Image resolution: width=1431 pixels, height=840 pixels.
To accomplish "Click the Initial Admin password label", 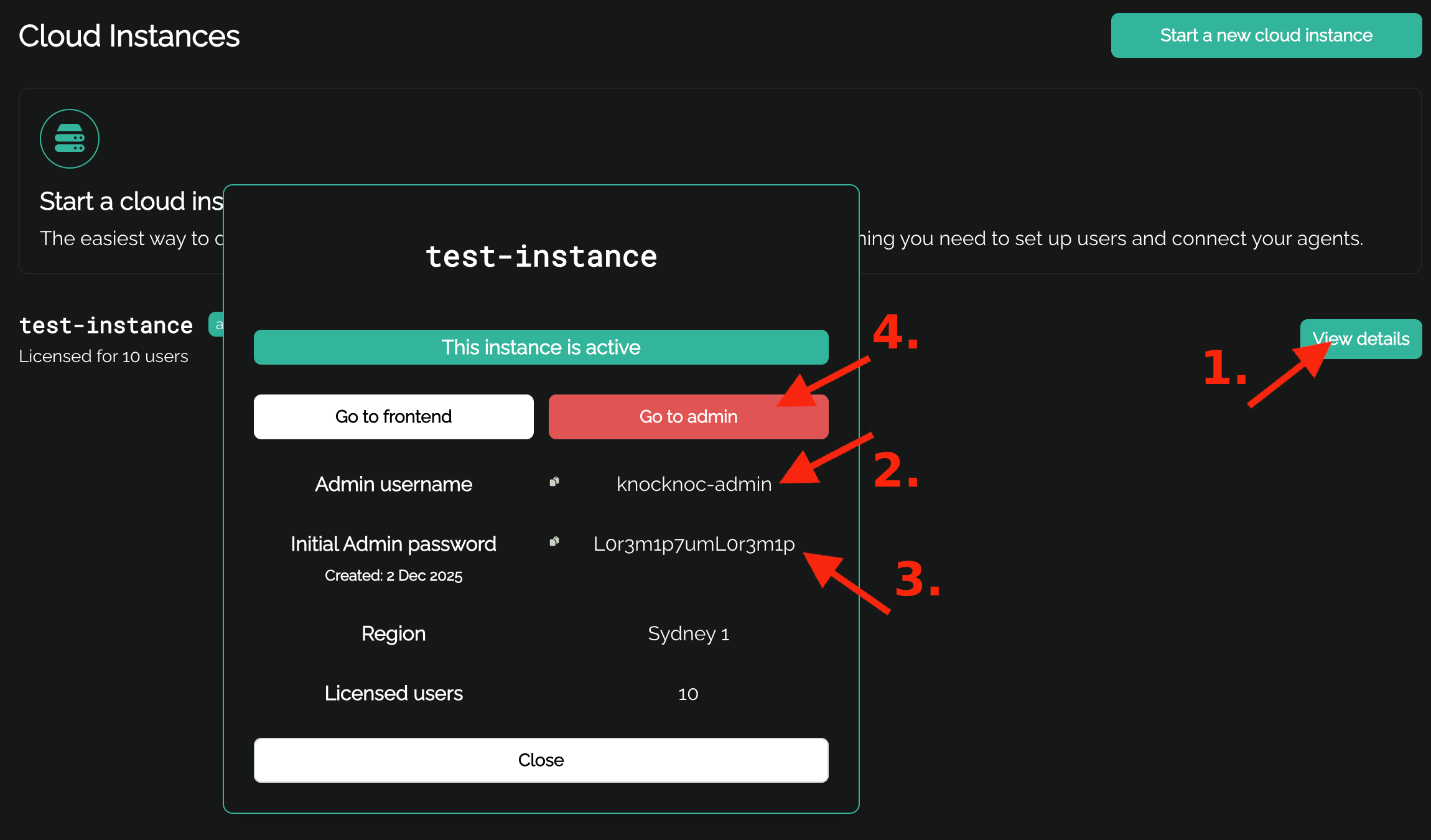I will click(393, 543).
